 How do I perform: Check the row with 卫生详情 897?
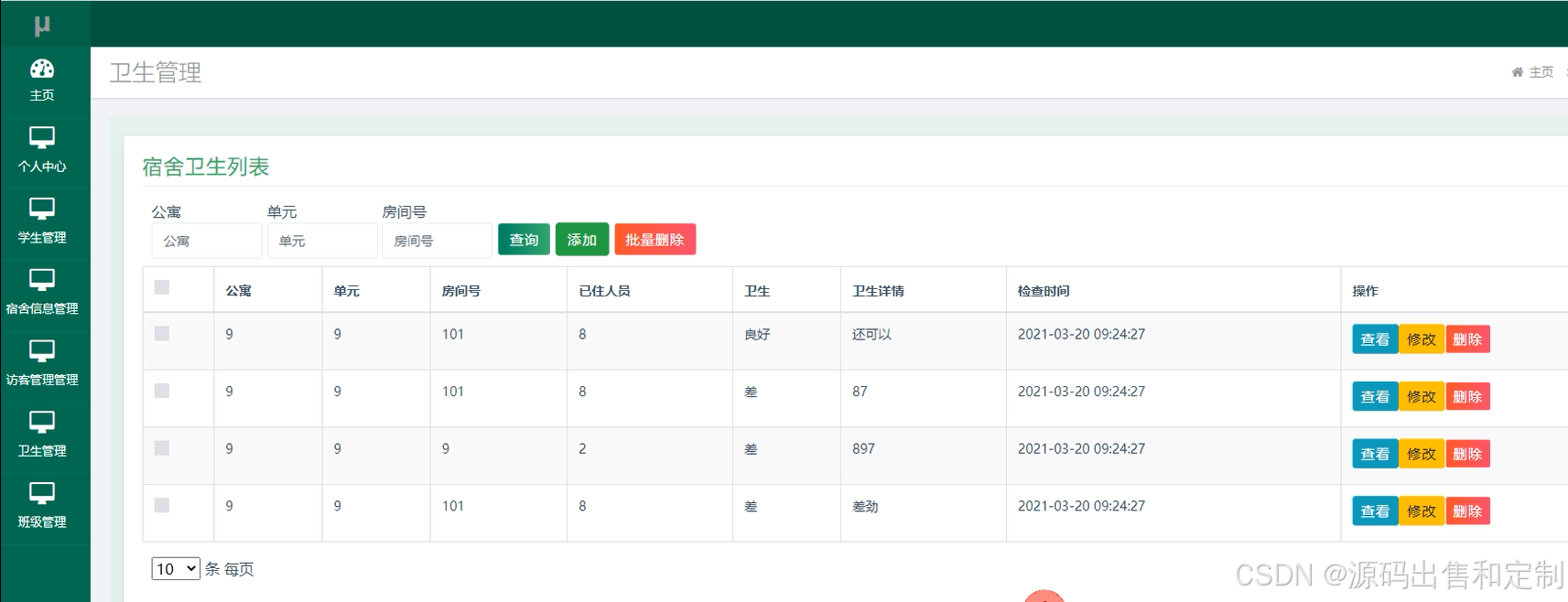coord(162,447)
